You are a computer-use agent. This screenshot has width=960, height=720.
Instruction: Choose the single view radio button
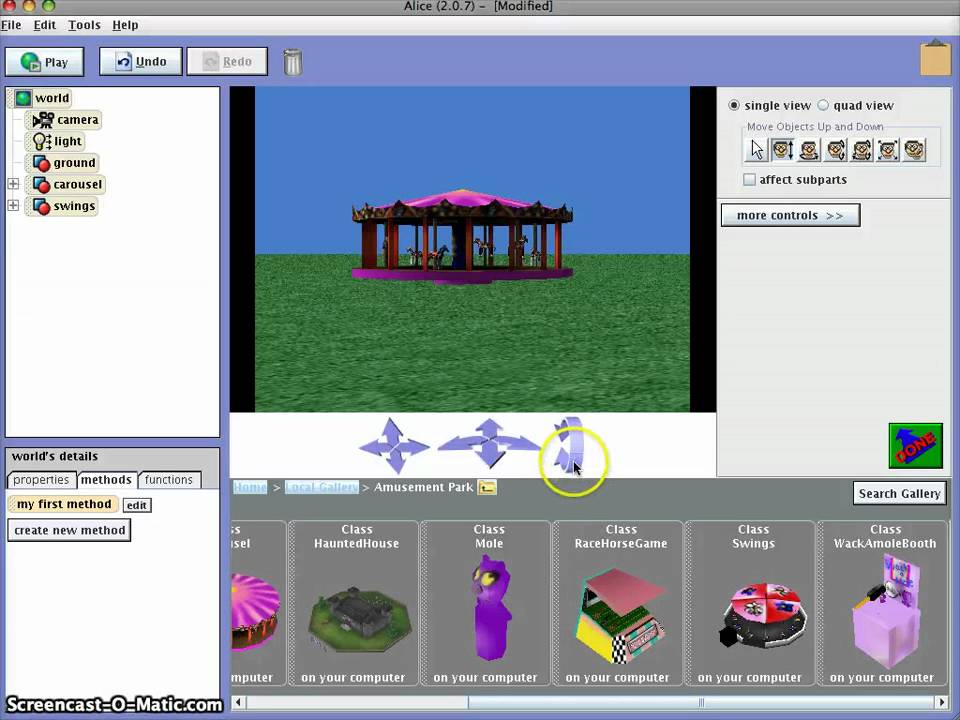tap(733, 105)
